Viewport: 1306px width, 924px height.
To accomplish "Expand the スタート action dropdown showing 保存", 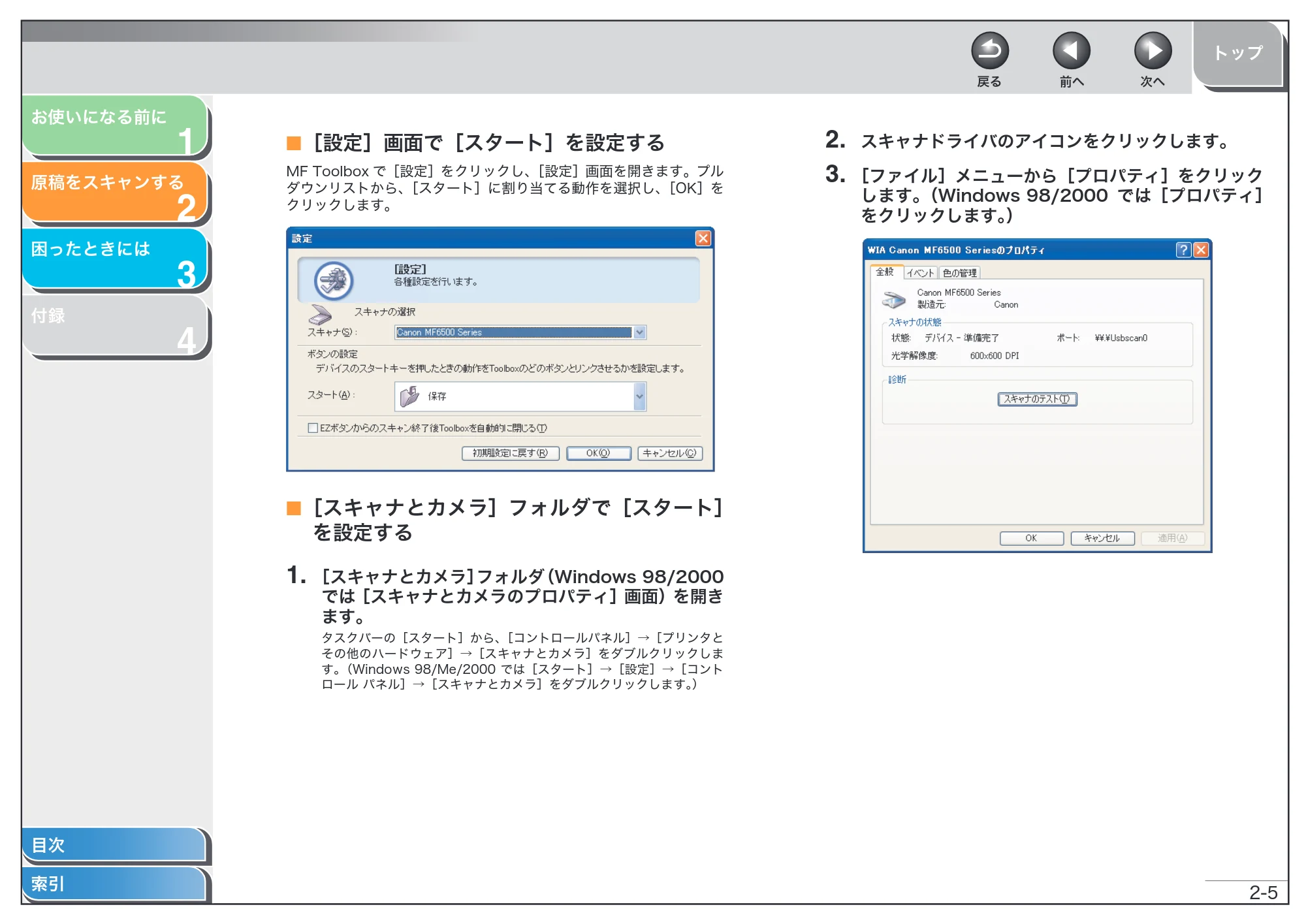I will [639, 396].
